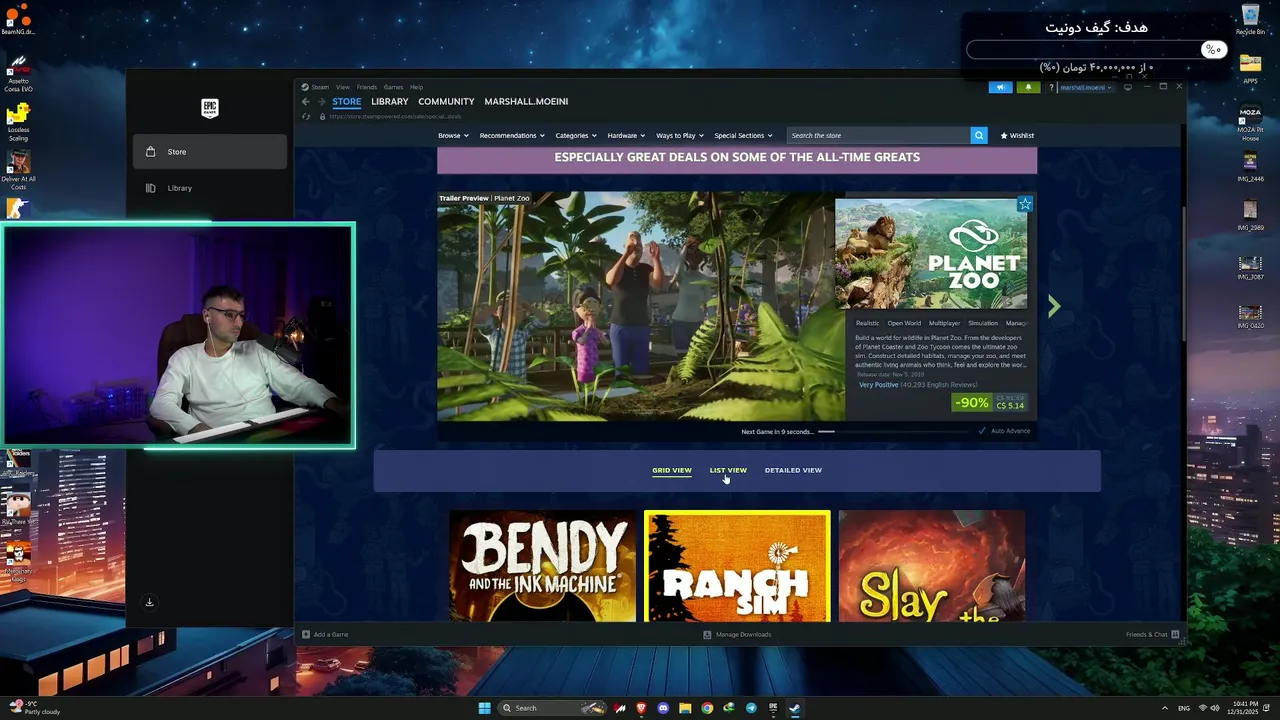The width and height of the screenshot is (1280, 720).
Task: Open Telegram from the taskbar
Action: click(751, 708)
